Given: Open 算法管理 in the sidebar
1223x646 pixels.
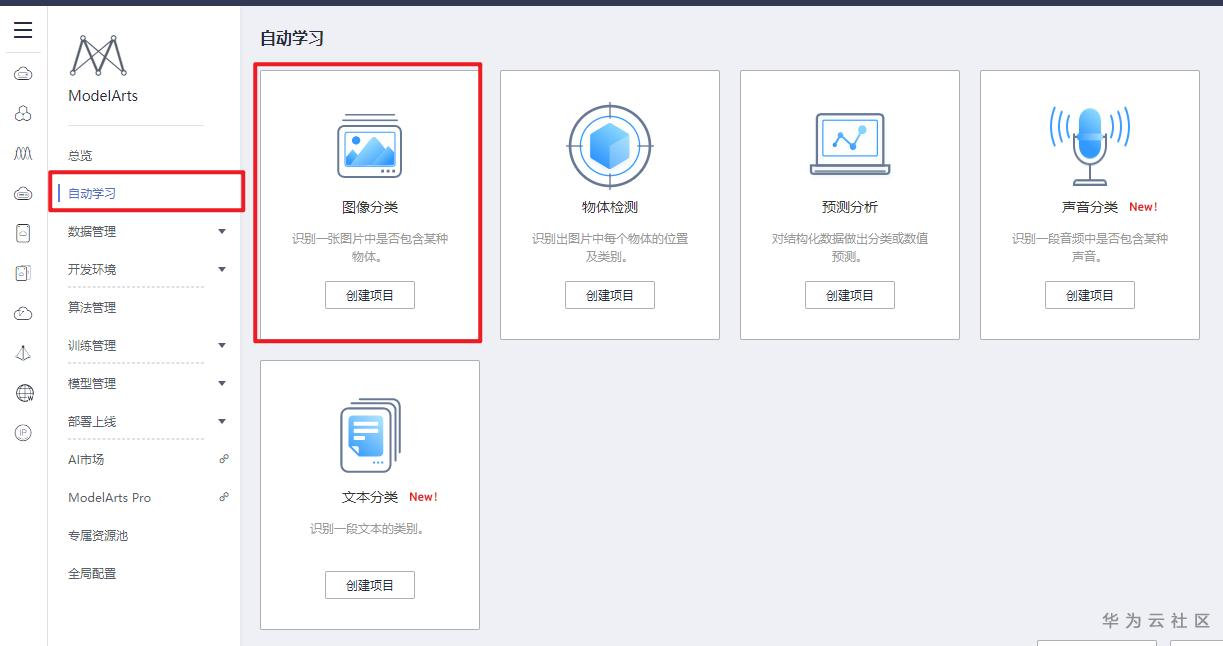Looking at the screenshot, I should point(92,307).
